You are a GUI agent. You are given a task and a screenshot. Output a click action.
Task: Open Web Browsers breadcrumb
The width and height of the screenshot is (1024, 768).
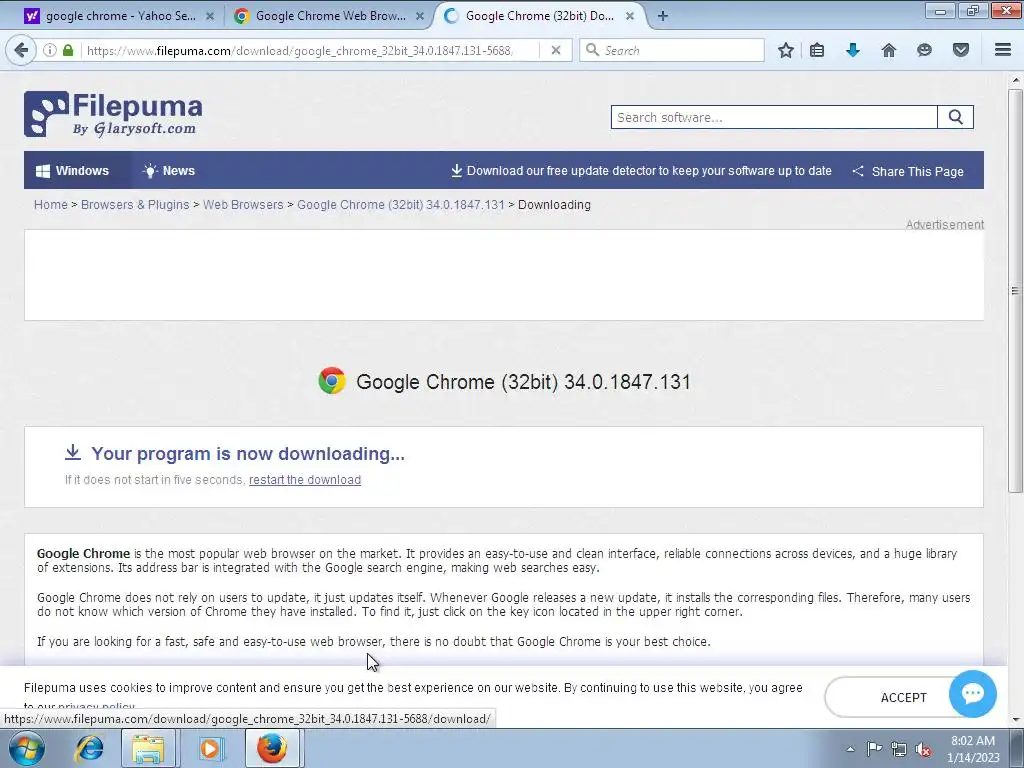click(x=243, y=204)
